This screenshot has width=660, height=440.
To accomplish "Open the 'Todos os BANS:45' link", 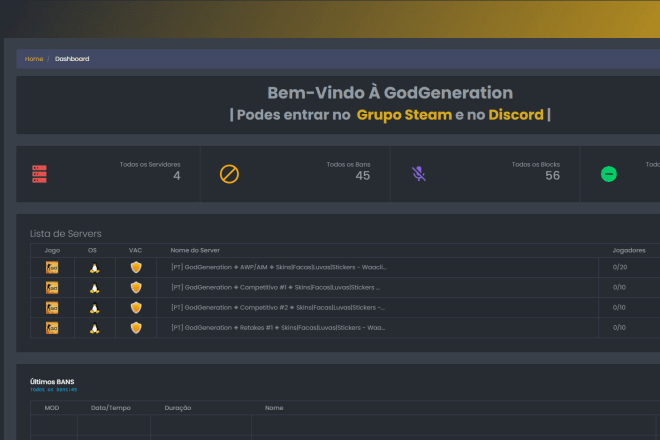I will 53,390.
